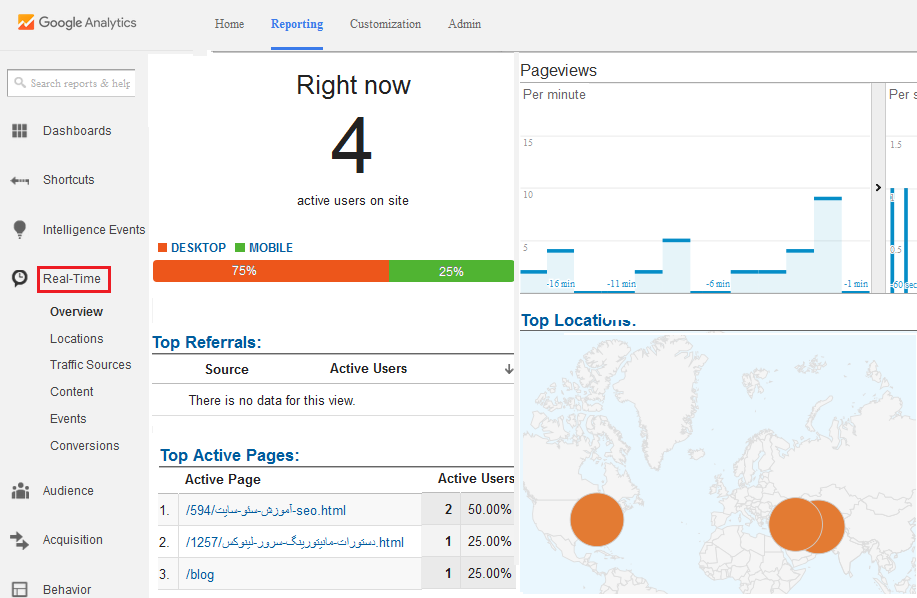Screen dimensions: 917x598
Task: Click the pageviews bar near -16 min
Action: [x=560, y=271]
